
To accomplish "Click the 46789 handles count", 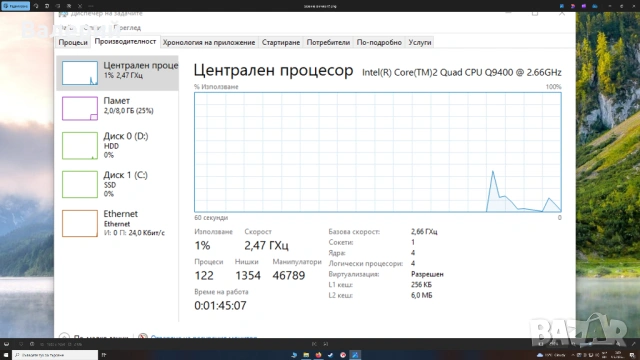I will click(289, 276).
